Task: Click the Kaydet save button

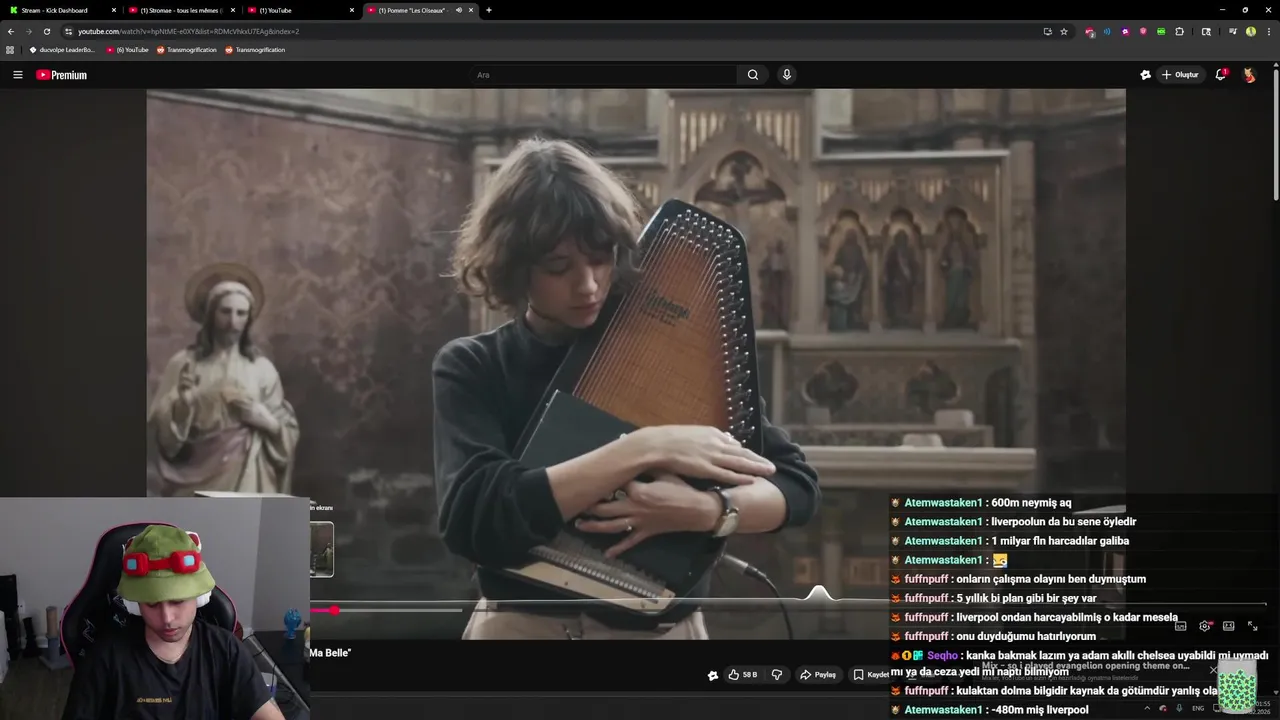Action: click(870, 675)
